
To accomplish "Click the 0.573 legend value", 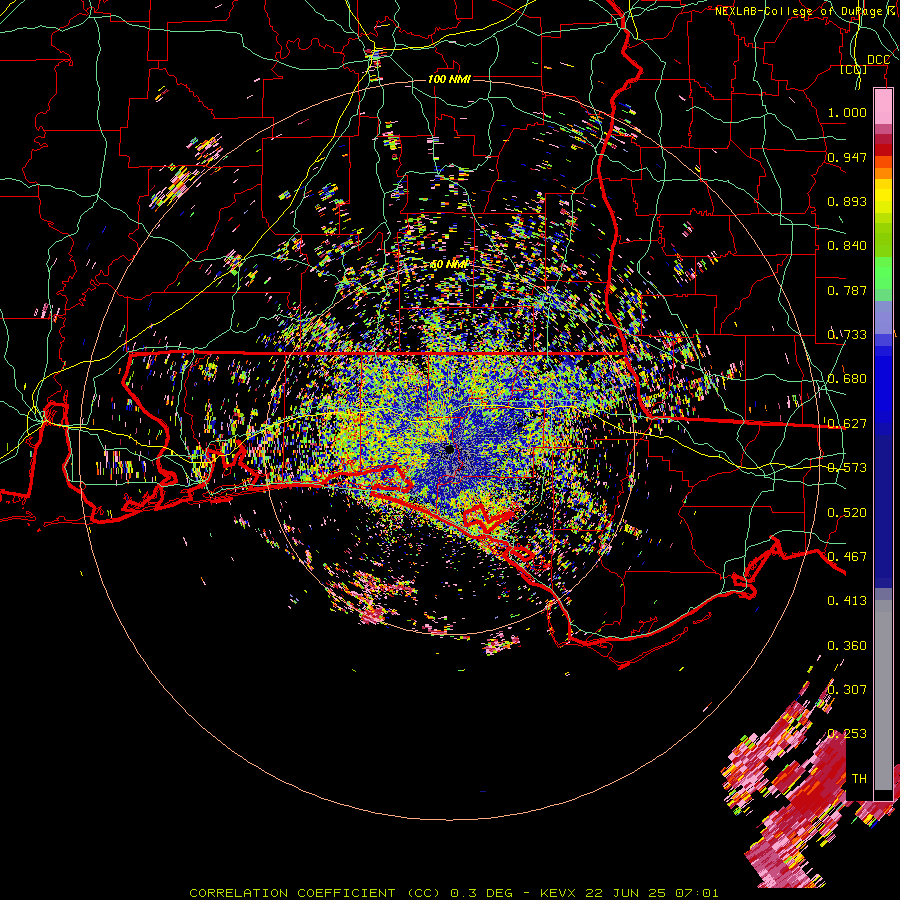I will coord(847,468).
